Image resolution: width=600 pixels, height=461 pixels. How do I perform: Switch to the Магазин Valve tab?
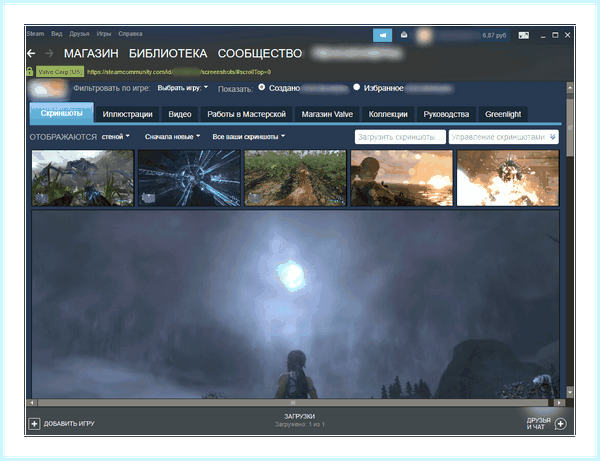(327, 114)
